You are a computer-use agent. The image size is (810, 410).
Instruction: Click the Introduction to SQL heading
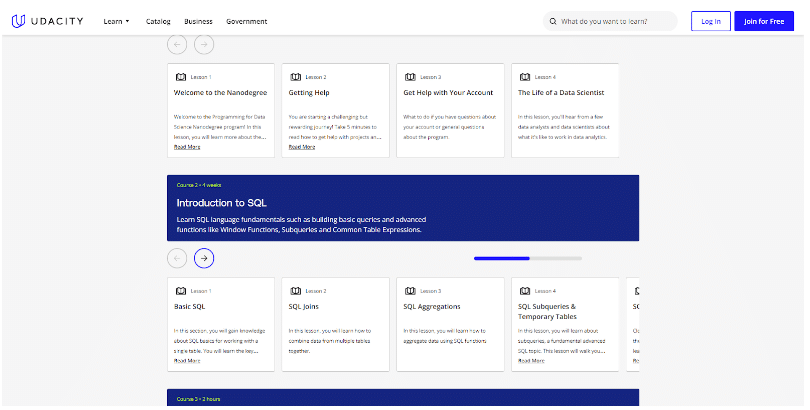coord(222,203)
